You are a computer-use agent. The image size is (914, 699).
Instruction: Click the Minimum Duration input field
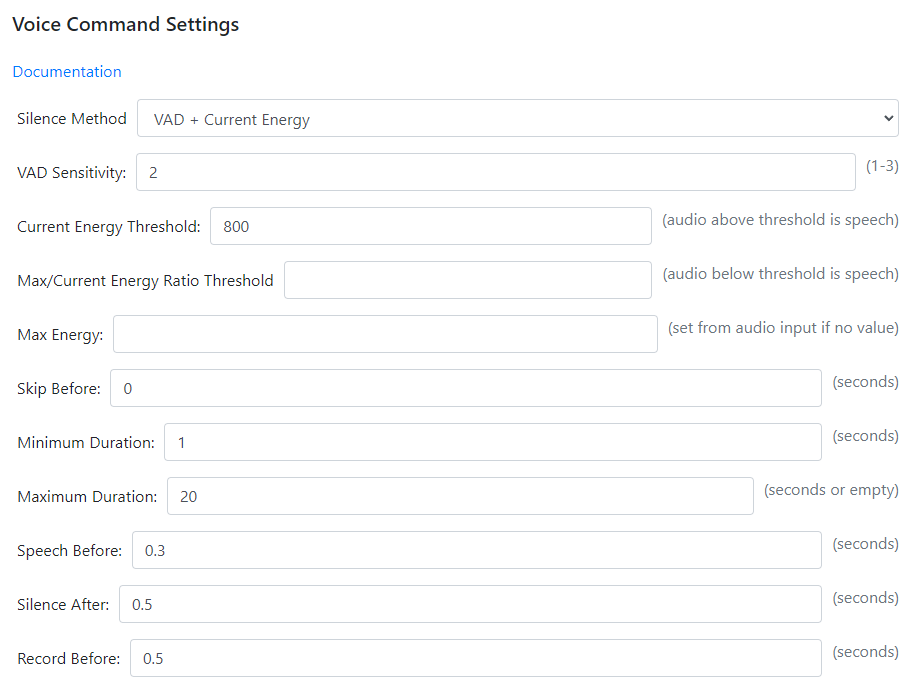493,442
